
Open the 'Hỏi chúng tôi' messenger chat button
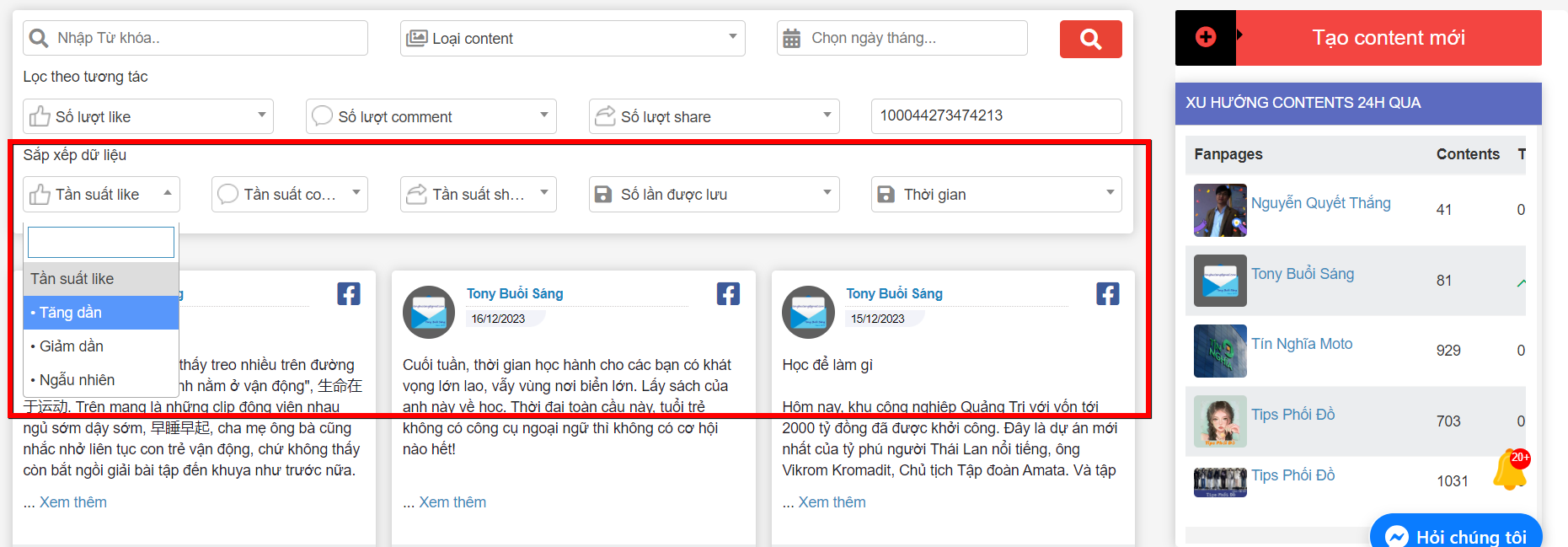1456,531
